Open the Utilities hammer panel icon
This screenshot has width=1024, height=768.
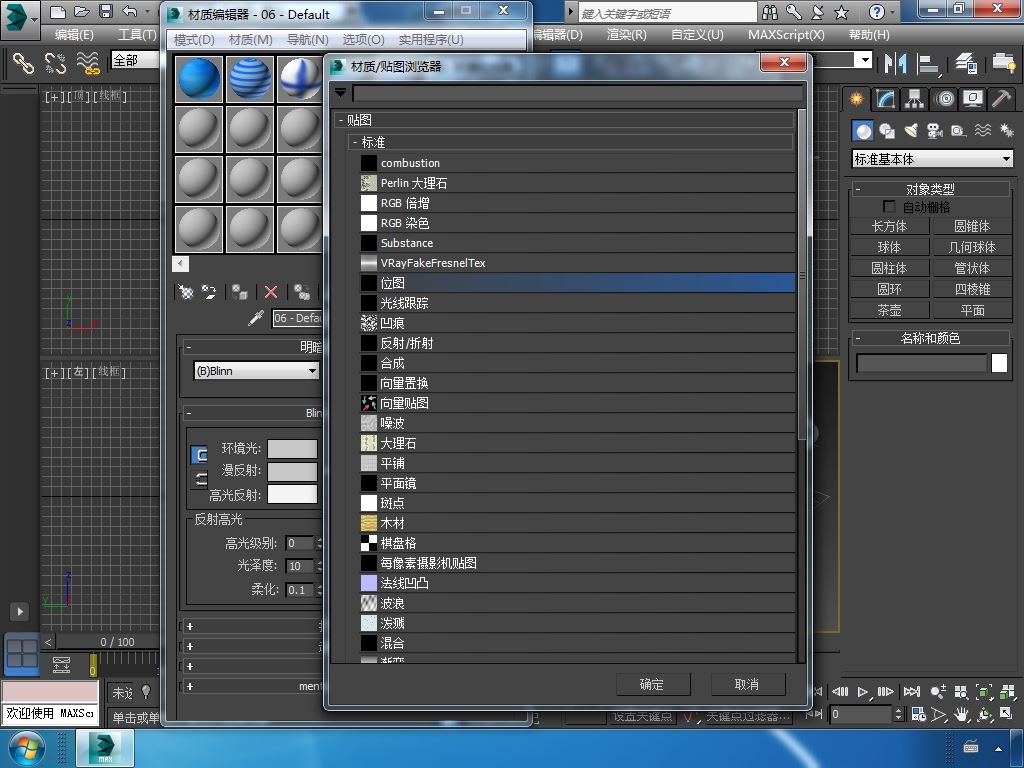[x=1002, y=99]
